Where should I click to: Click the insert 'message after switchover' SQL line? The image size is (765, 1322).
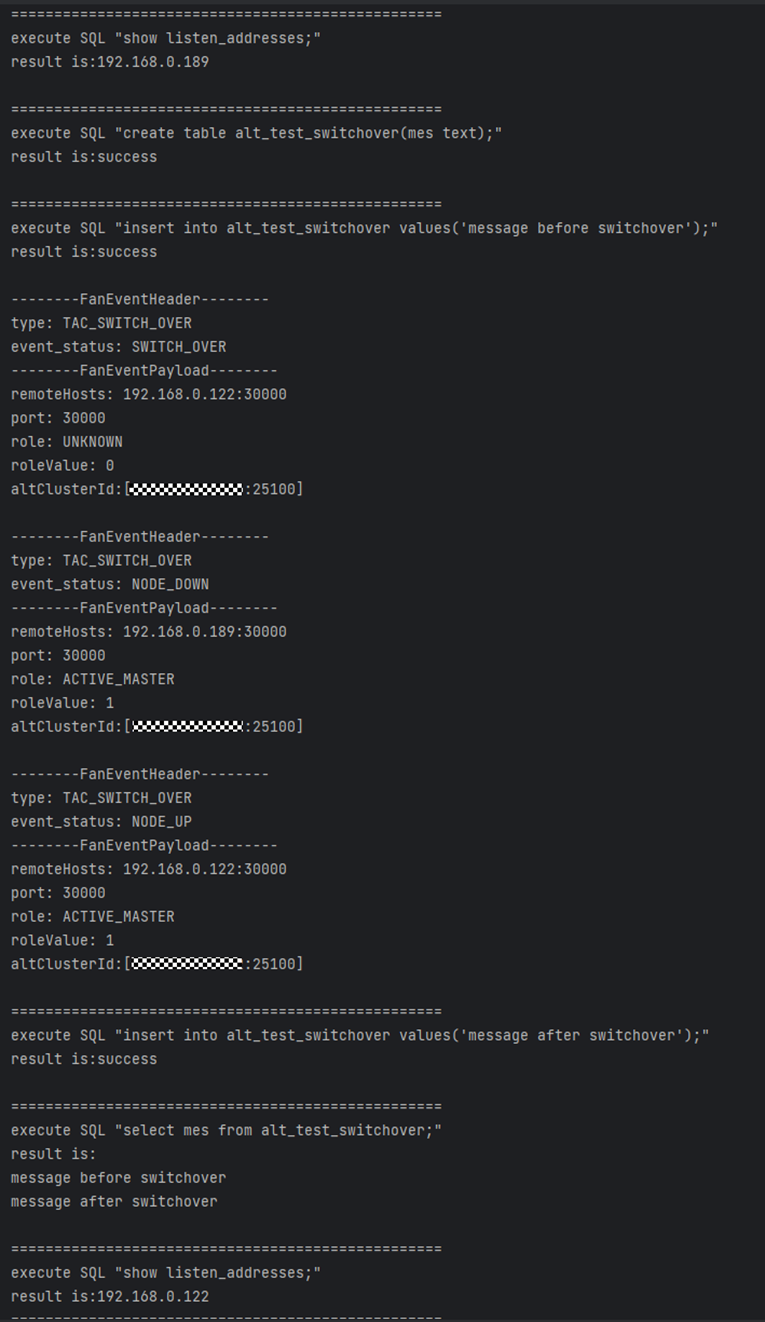(x=360, y=1035)
